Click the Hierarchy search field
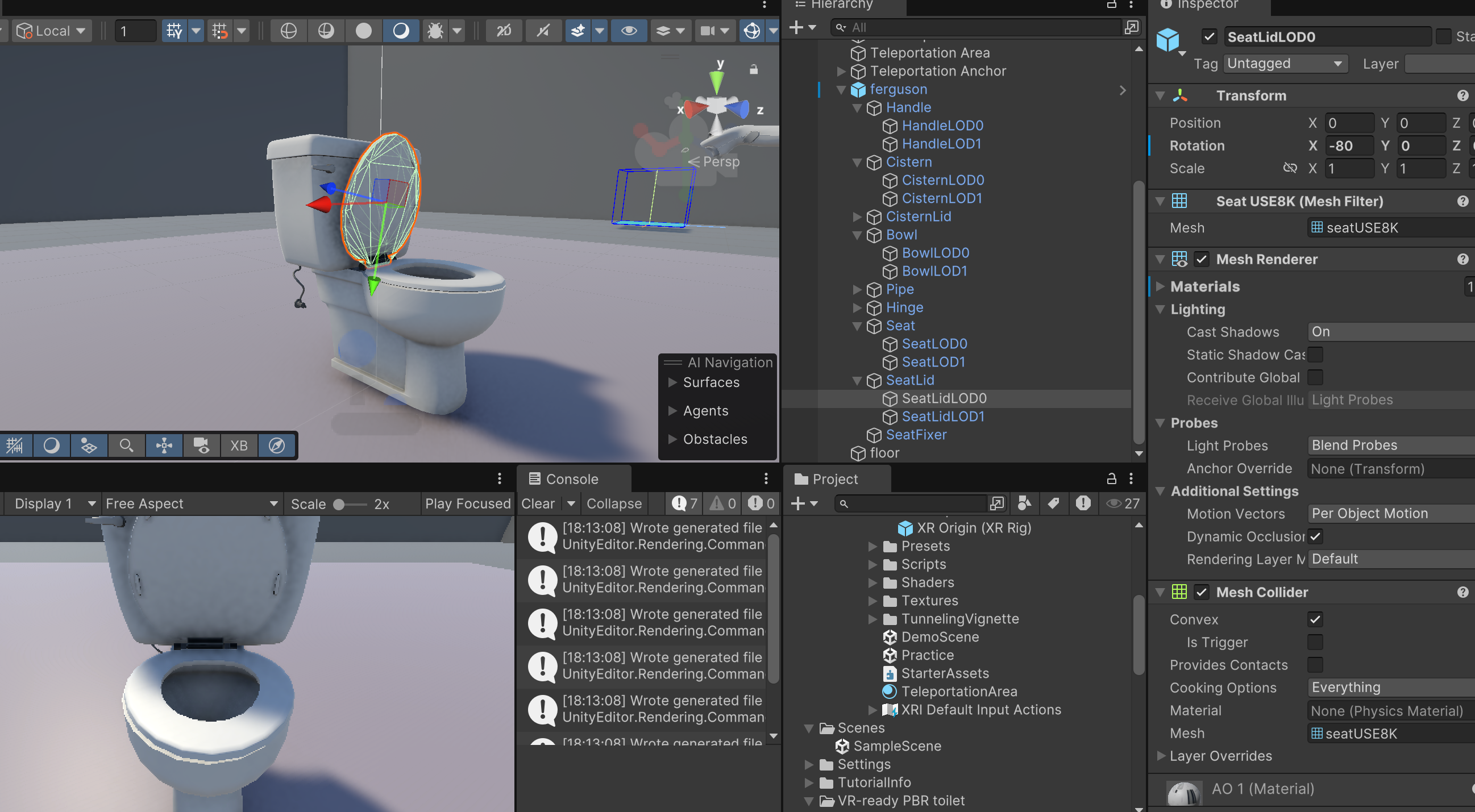 [974, 27]
